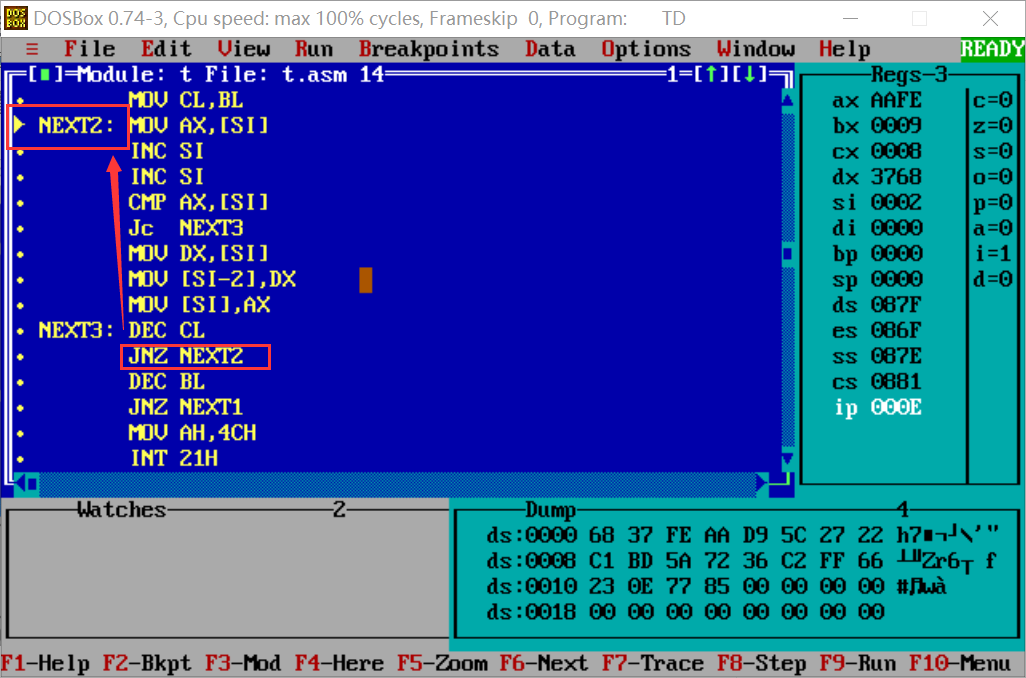
Task: Click F3-Mod in the bottom bar
Action: [x=243, y=664]
